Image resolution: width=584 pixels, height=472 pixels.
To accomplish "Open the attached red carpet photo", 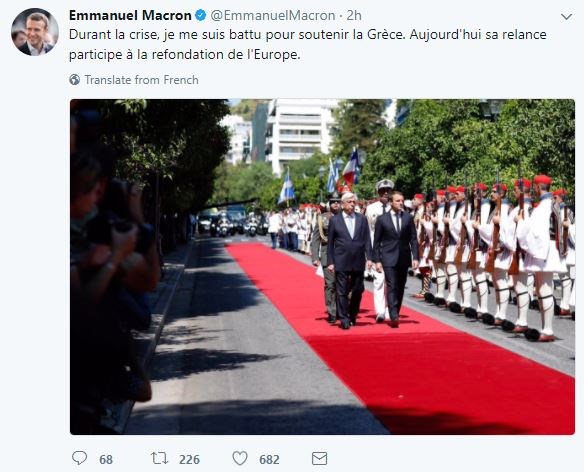I will point(322,267).
